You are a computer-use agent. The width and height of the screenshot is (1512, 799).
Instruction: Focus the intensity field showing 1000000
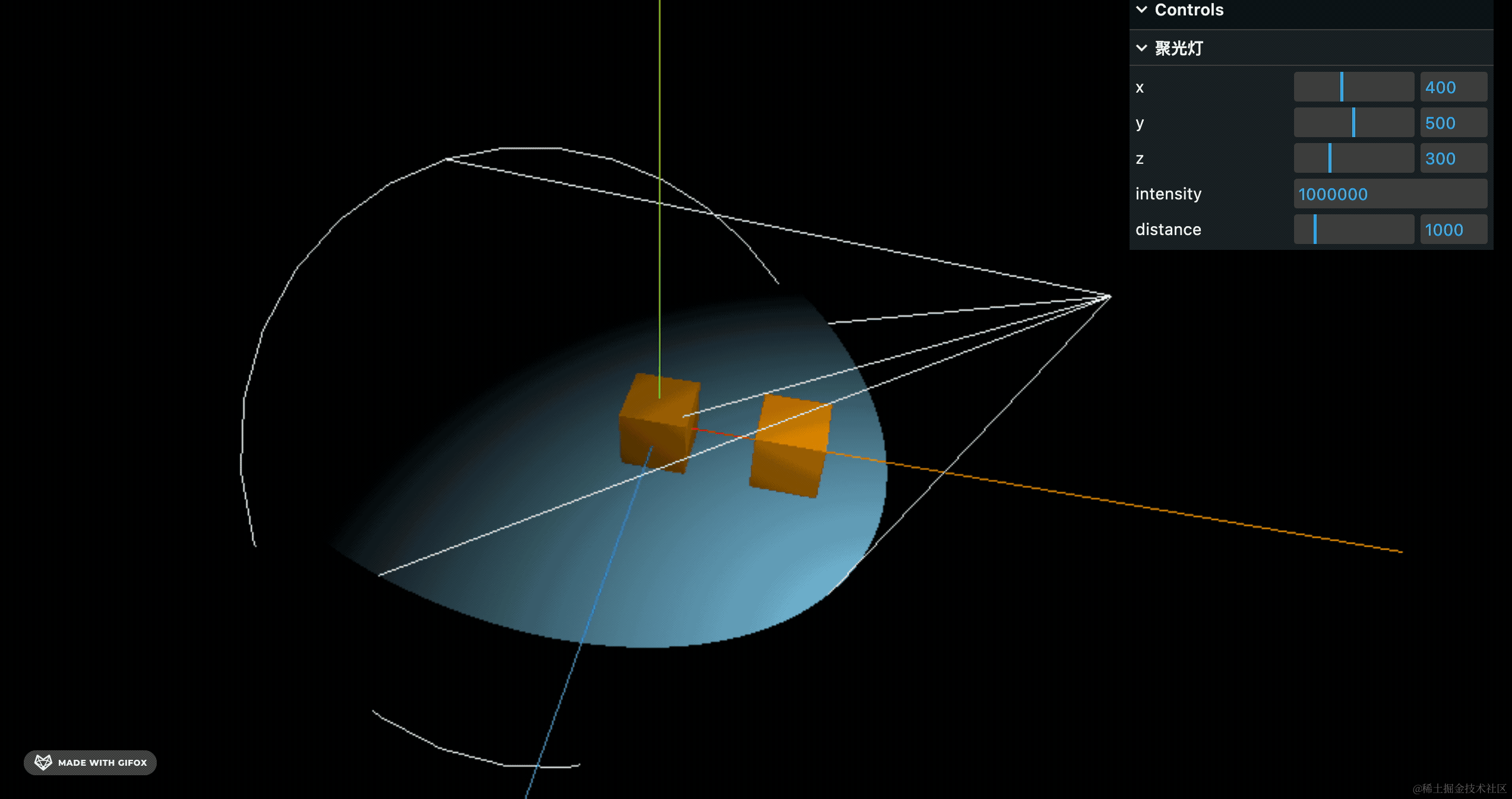1390,194
